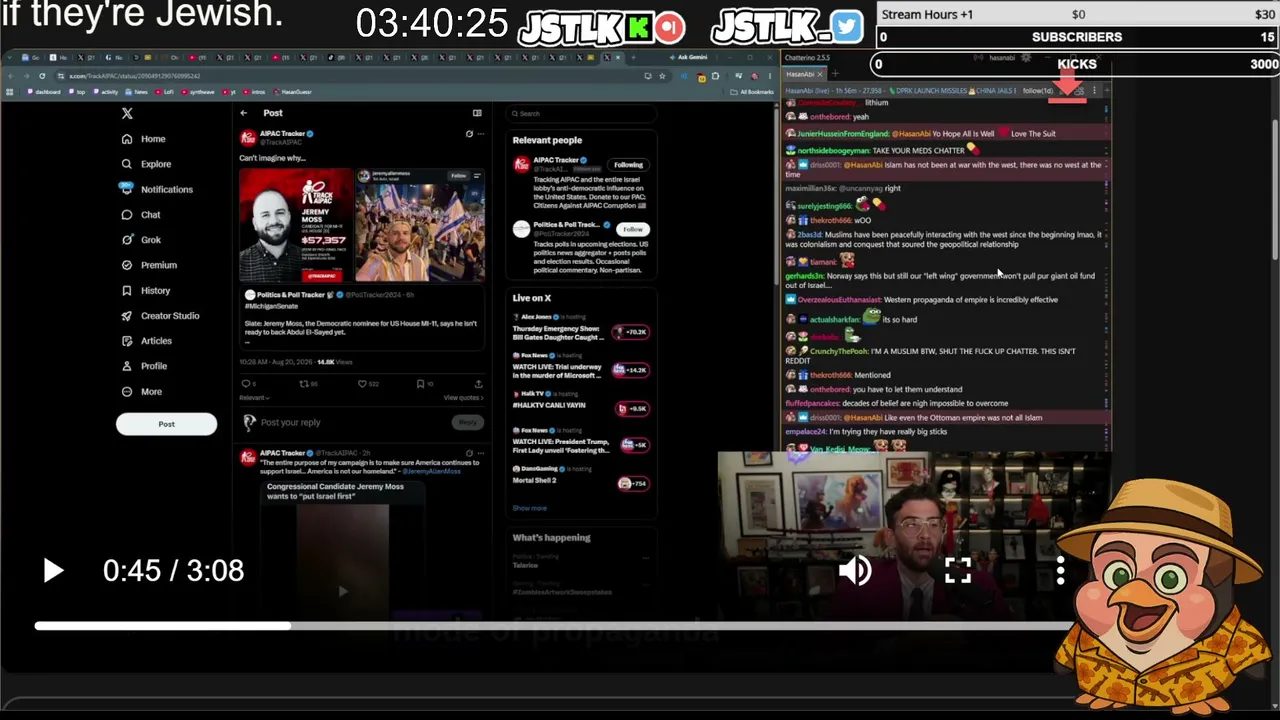Open the View quotes link

coord(464,398)
